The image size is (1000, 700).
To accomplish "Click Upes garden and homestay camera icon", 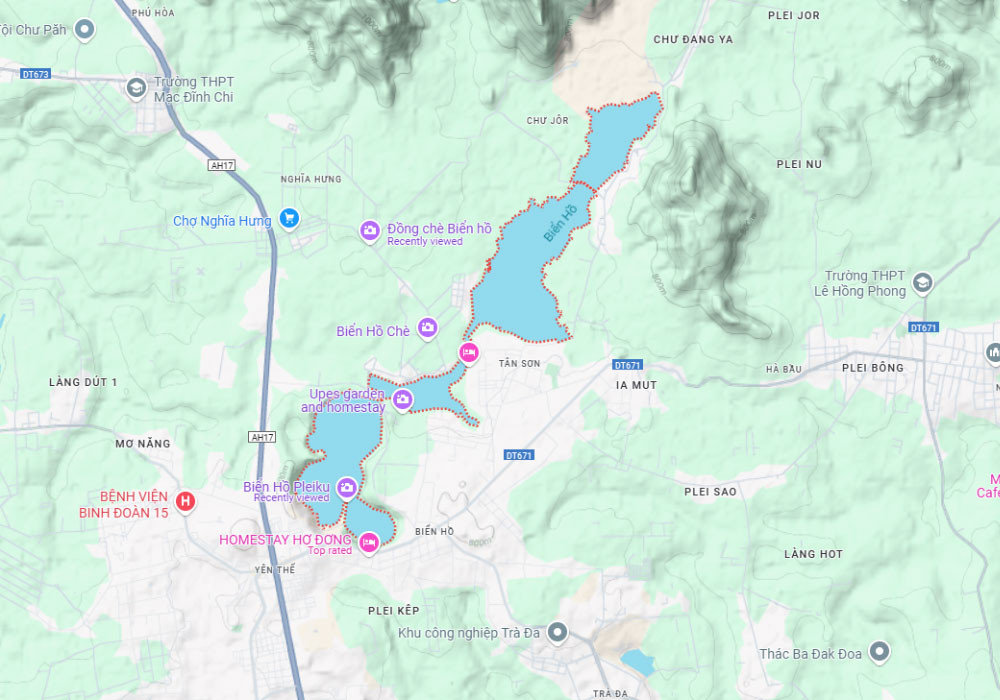I will click(x=402, y=400).
